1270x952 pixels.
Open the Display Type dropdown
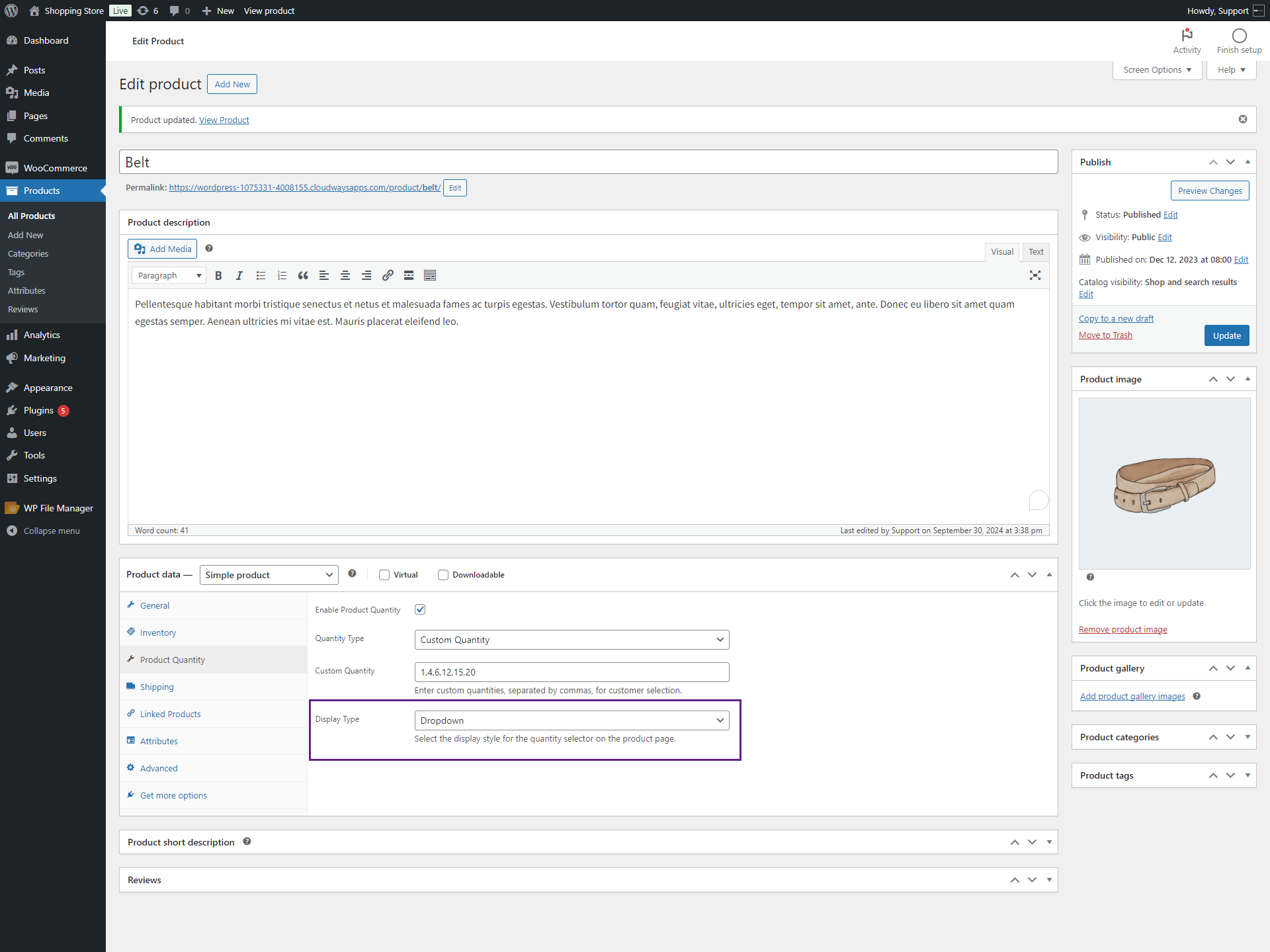(571, 720)
